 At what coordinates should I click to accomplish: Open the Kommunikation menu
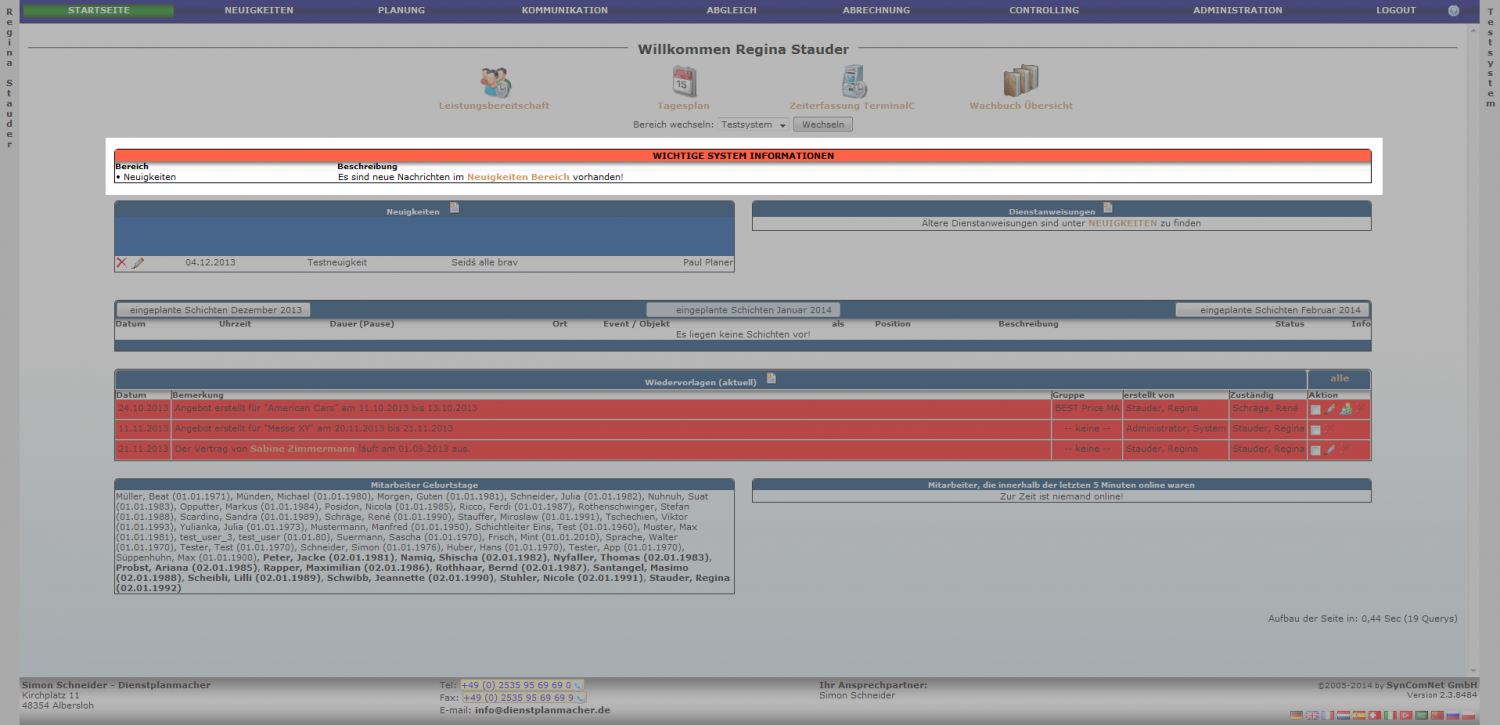(x=564, y=10)
